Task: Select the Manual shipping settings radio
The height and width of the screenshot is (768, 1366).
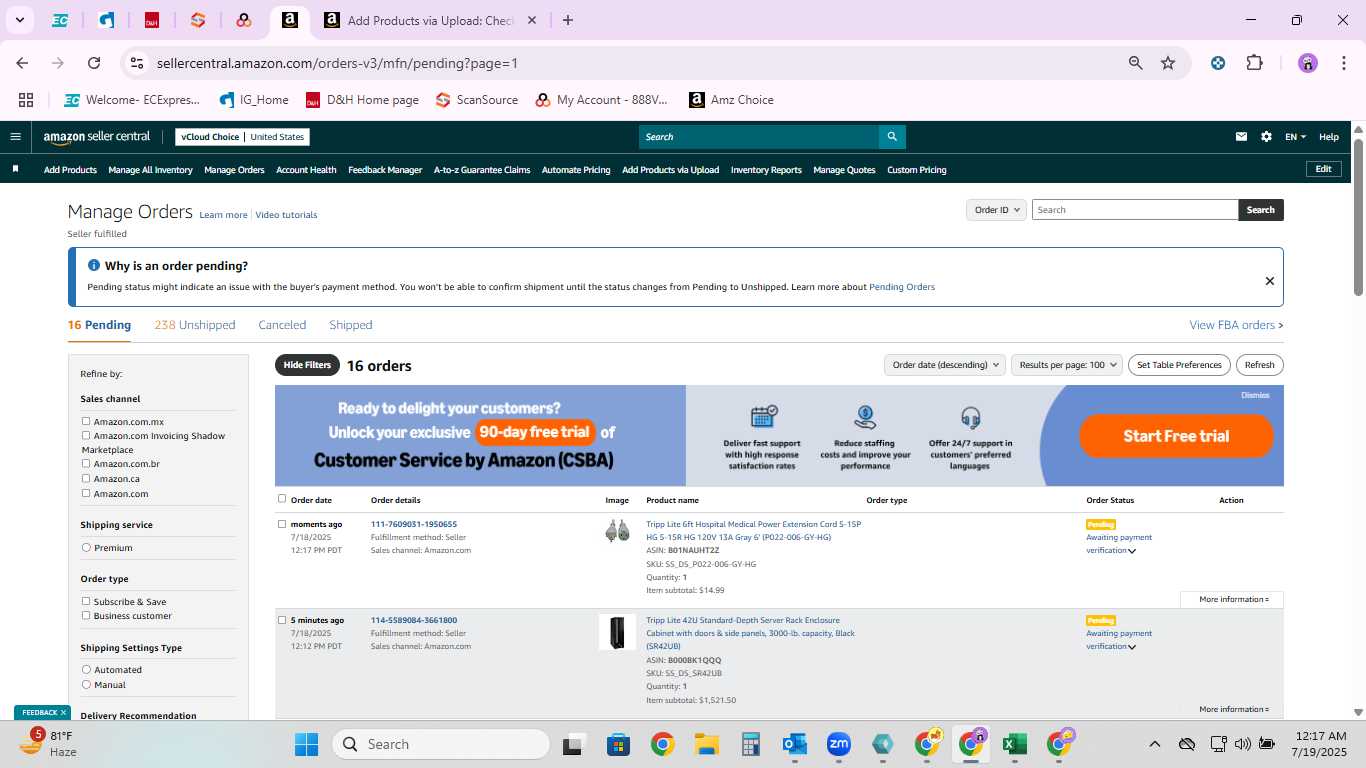Action: point(86,685)
